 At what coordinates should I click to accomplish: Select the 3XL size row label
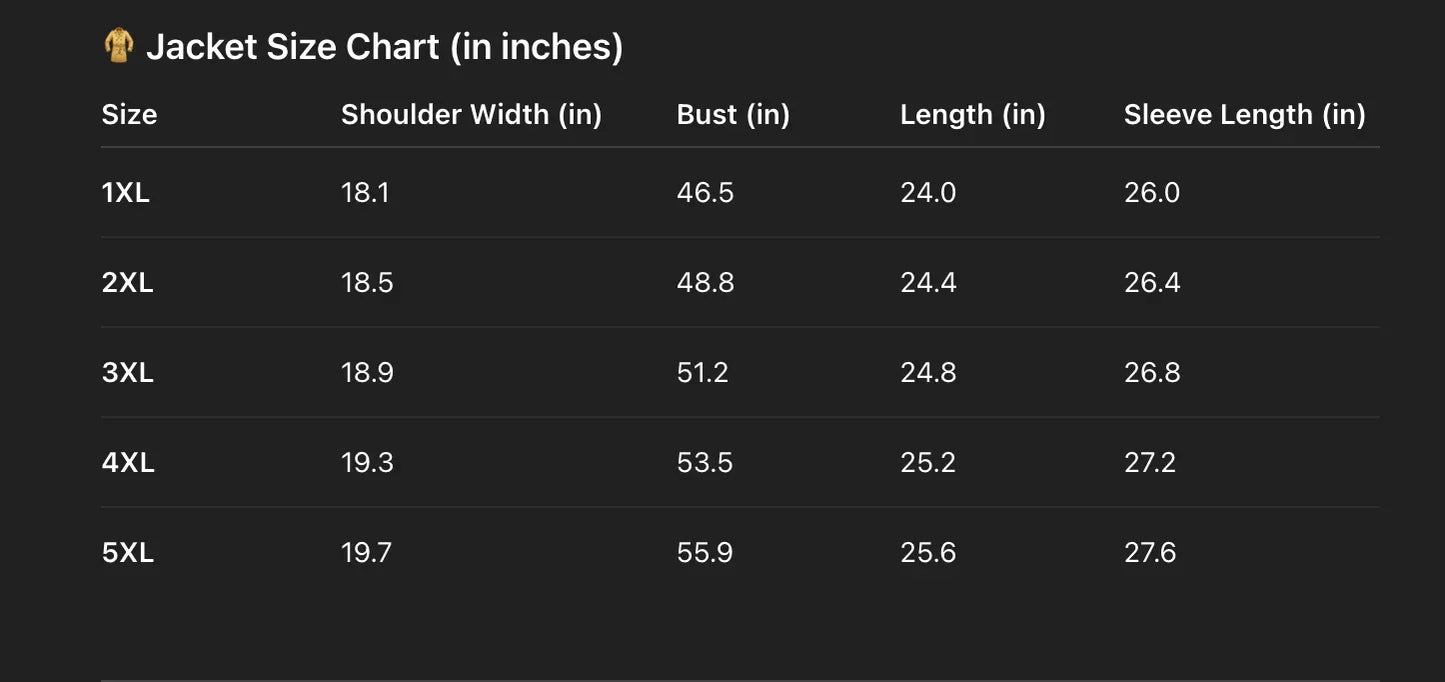tap(128, 373)
